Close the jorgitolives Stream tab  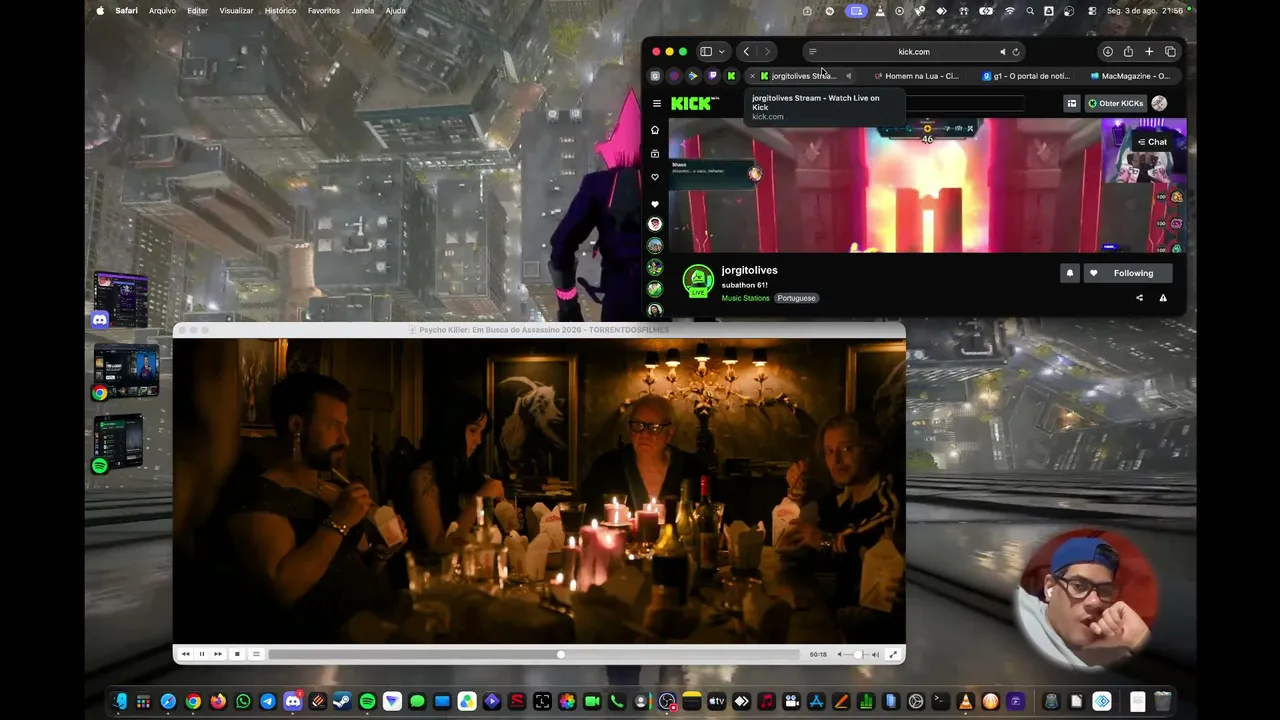(x=753, y=76)
